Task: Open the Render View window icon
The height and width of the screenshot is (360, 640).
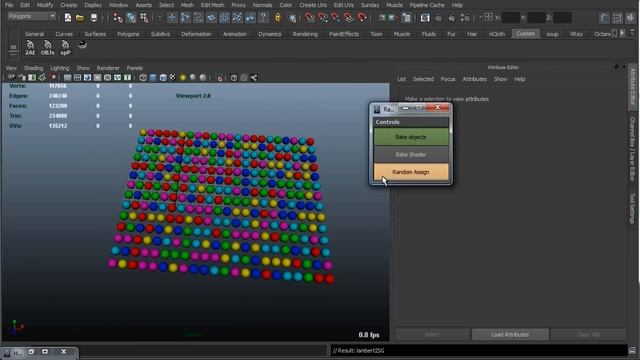Action: pyautogui.click(x=425, y=18)
